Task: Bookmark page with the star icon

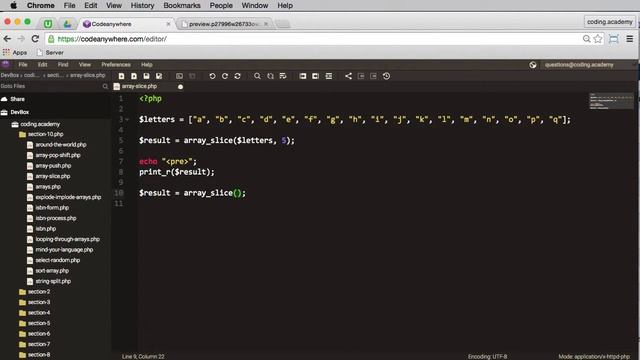Action: (598, 39)
